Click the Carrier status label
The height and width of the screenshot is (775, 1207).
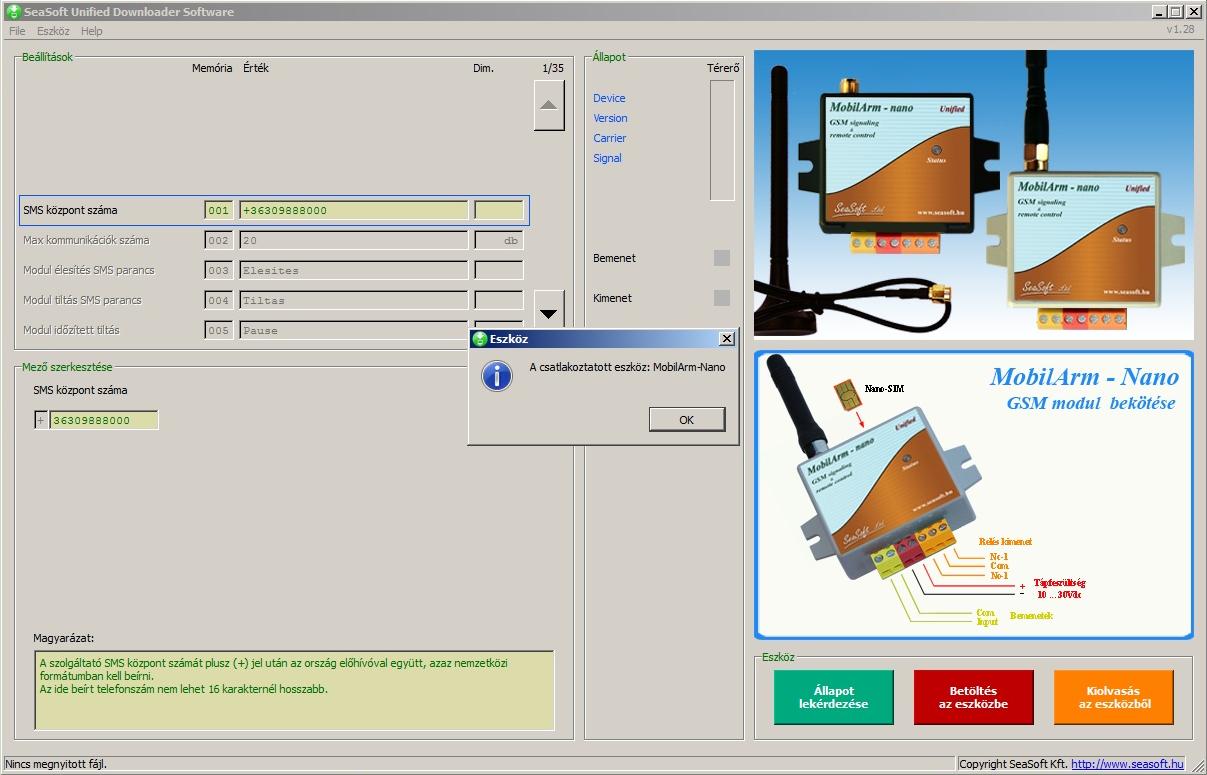point(609,138)
